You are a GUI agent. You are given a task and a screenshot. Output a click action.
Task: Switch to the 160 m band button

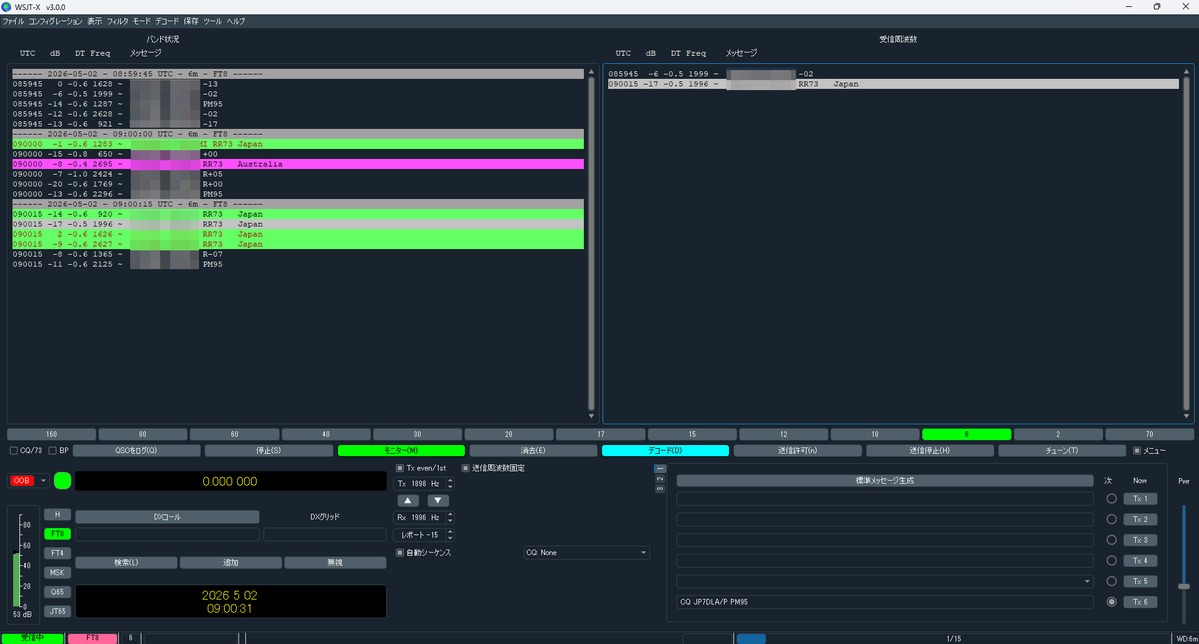click(51, 434)
